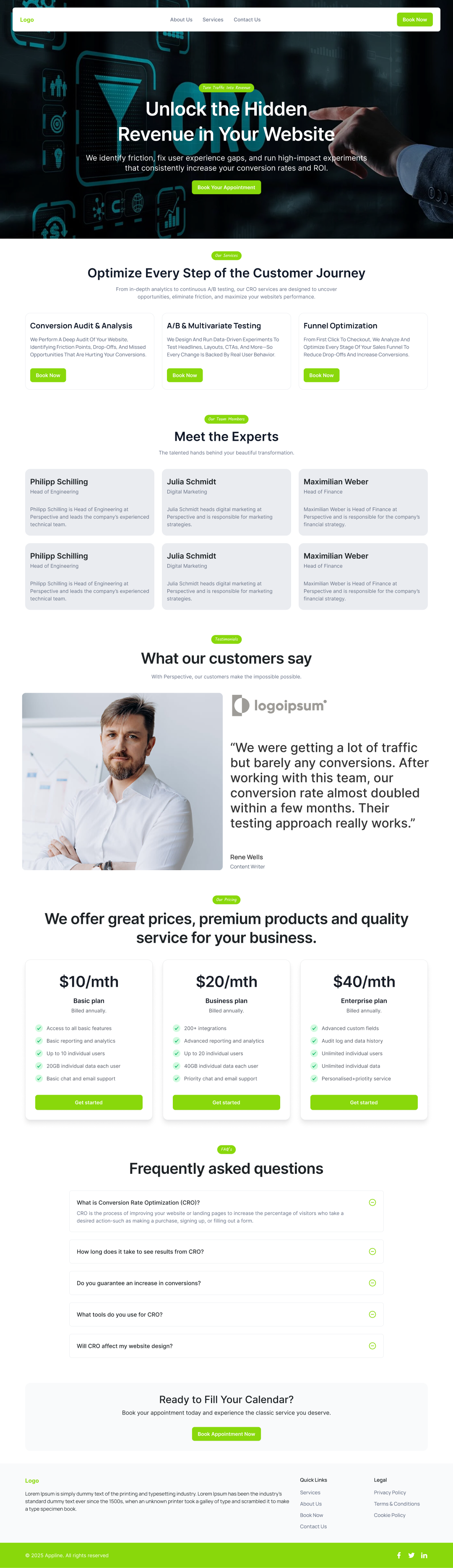The image size is (453, 1568).
Task: Collapse the 'What is Conversion Rate Optimization' FAQ
Action: [x=372, y=1202]
